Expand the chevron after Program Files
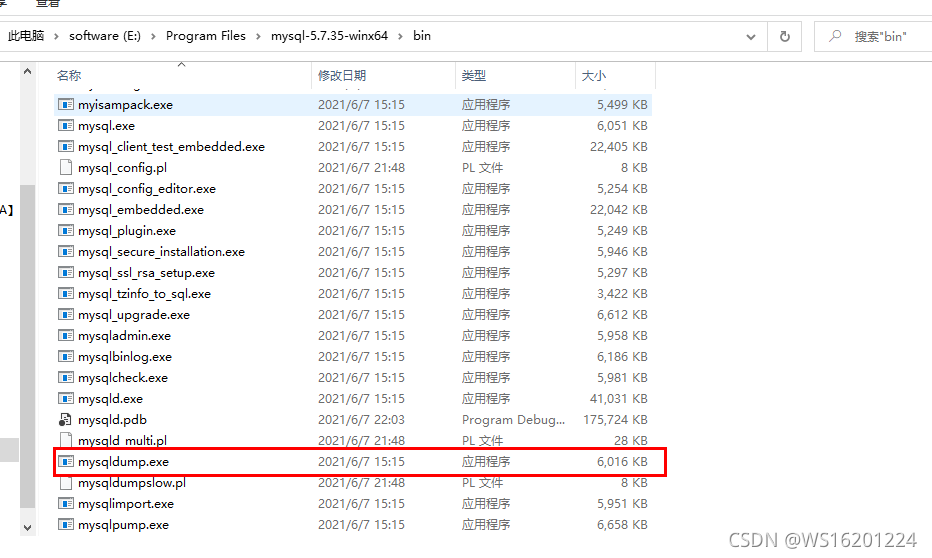 click(x=258, y=36)
